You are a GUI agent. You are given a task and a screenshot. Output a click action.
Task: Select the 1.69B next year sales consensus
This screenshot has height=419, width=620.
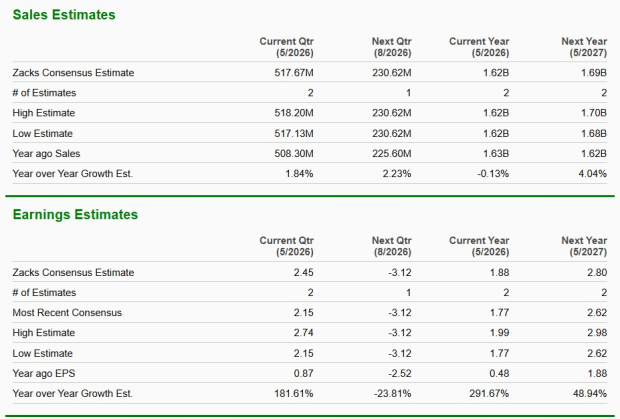(x=592, y=72)
